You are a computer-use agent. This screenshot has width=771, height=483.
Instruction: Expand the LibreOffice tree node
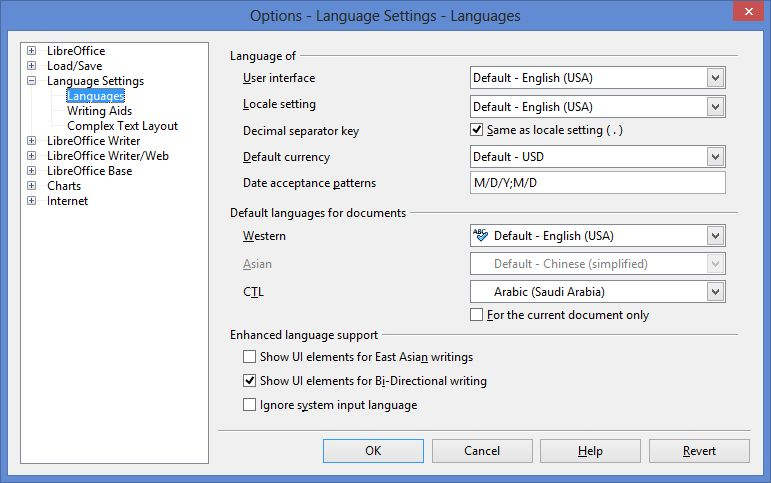click(x=31, y=51)
